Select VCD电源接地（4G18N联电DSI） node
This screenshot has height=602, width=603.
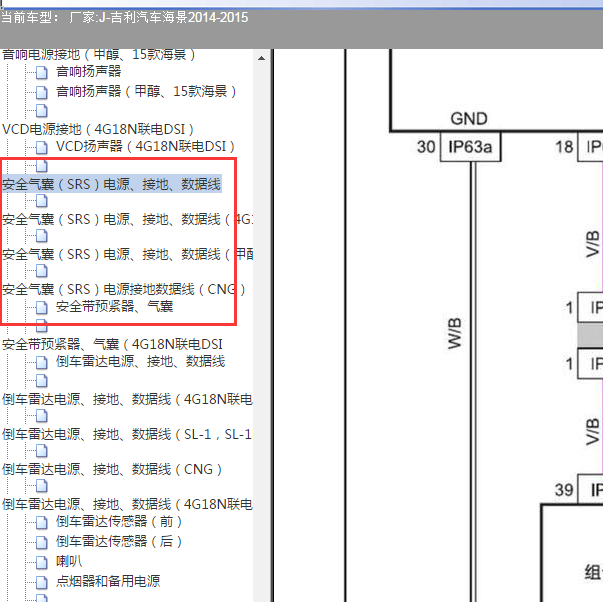(x=98, y=129)
